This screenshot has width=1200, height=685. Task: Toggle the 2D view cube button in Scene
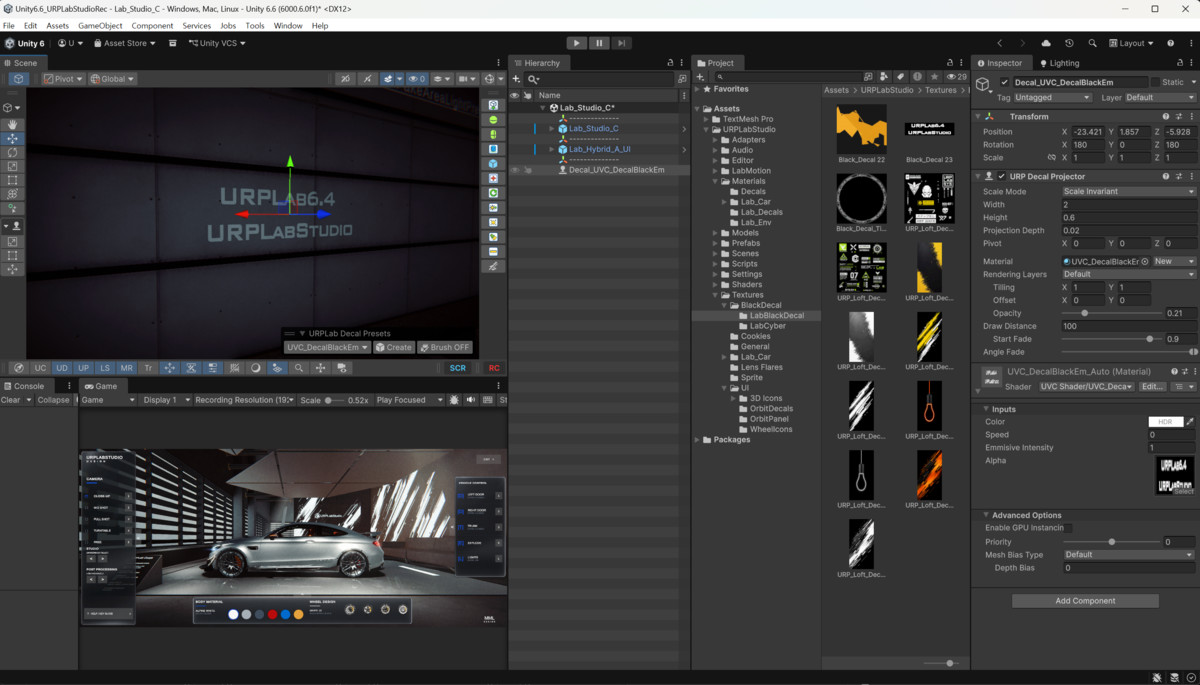tap(18, 79)
